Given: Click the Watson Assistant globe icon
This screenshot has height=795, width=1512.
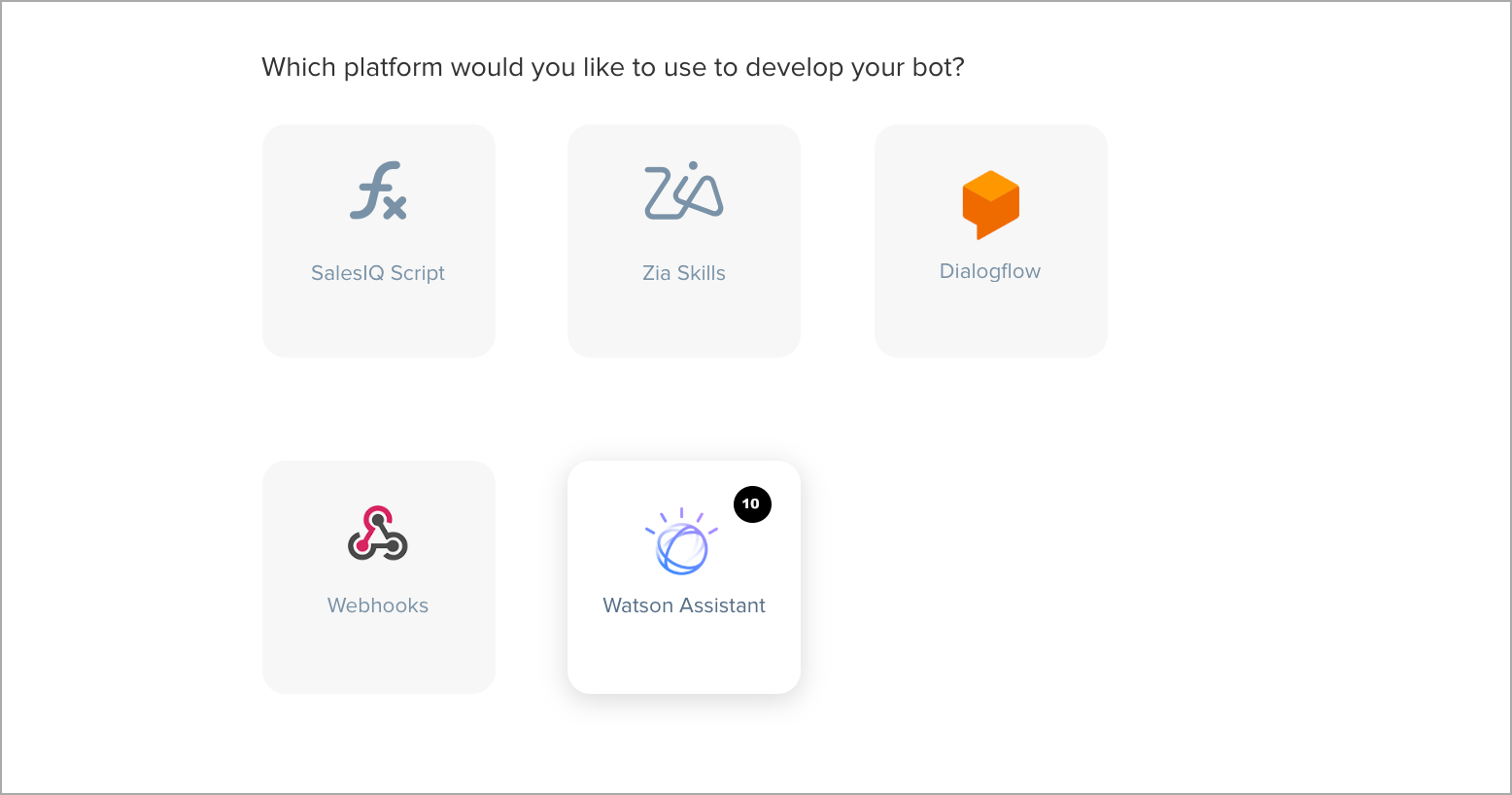Looking at the screenshot, I should tap(682, 541).
